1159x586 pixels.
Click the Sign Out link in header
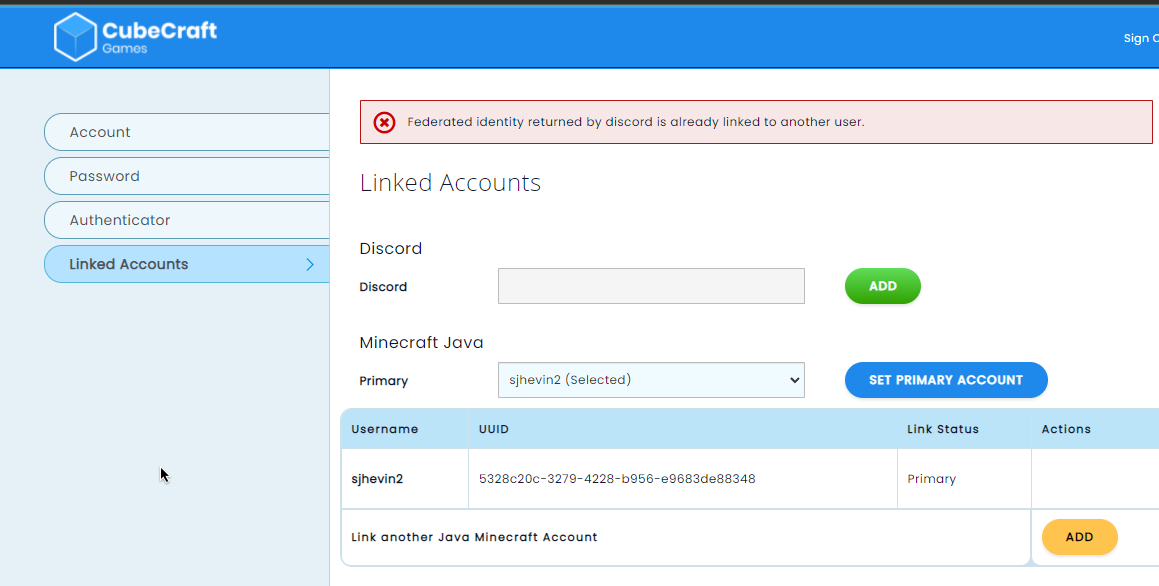(x=1141, y=38)
